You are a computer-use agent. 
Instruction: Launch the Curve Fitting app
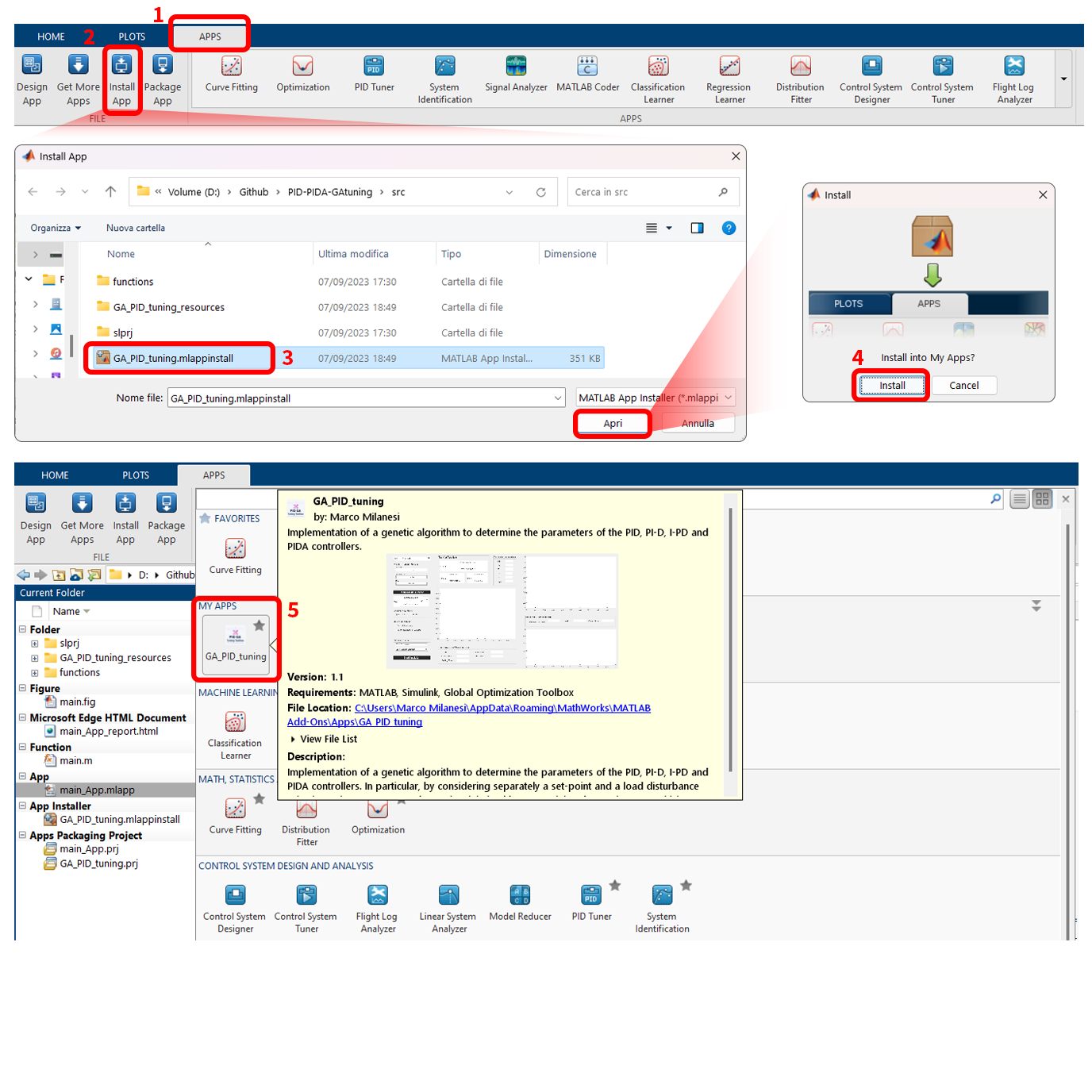231,75
